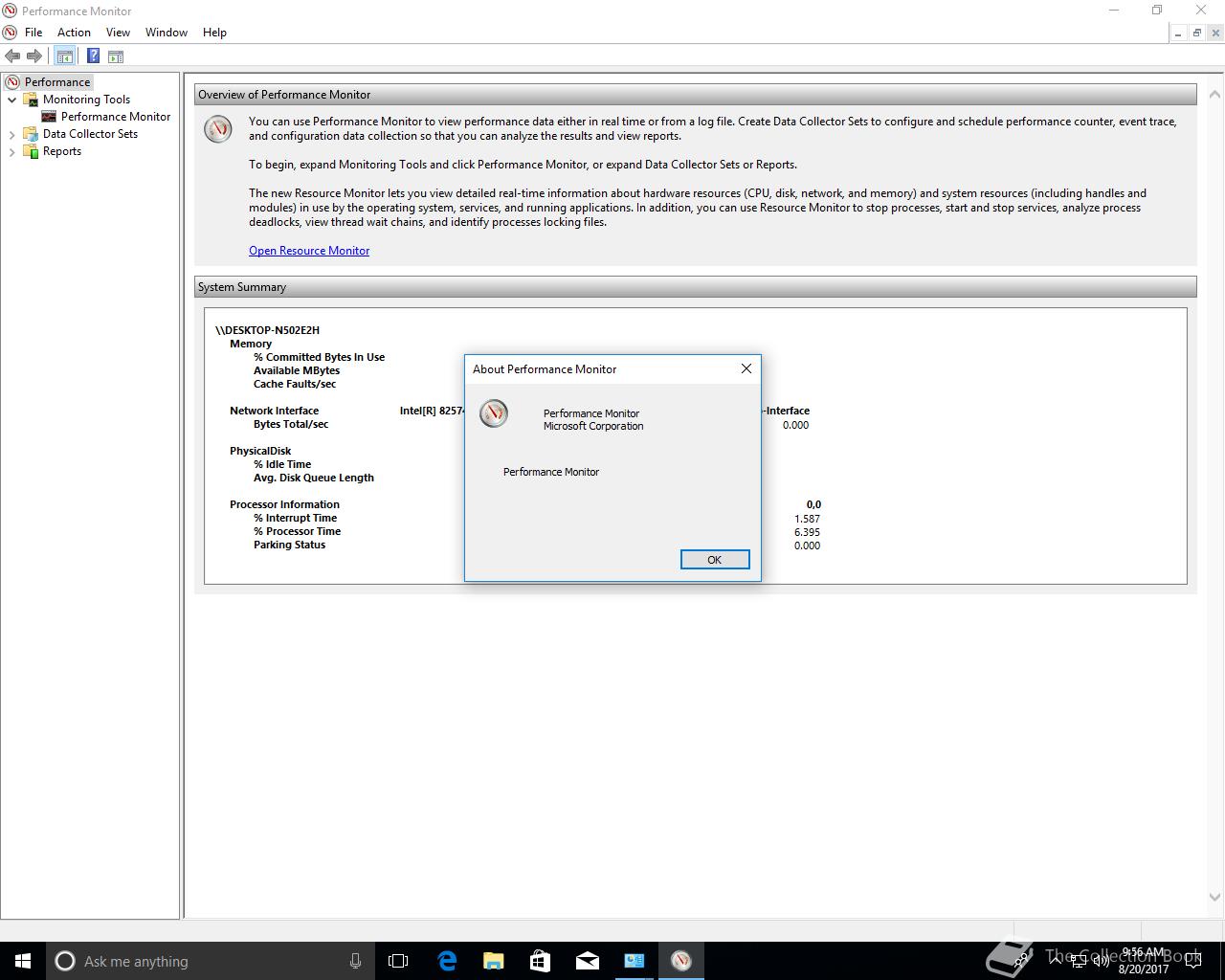This screenshot has width=1225, height=980.
Task: Click the Monitoring Tools folder icon
Action: [31, 100]
